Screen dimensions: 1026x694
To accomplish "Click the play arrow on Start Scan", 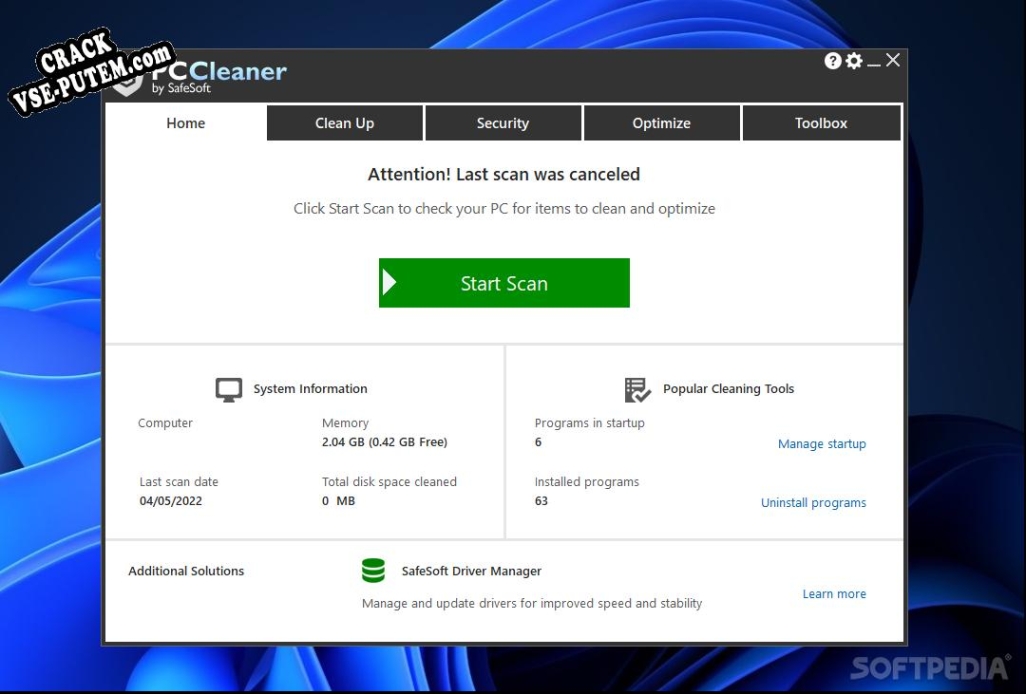I will click(x=389, y=283).
